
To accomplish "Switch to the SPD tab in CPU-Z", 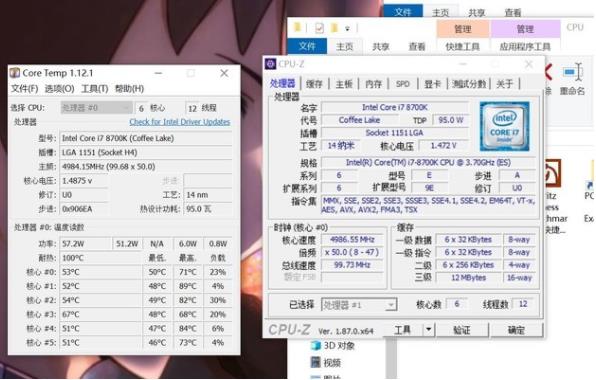I will (403, 84).
